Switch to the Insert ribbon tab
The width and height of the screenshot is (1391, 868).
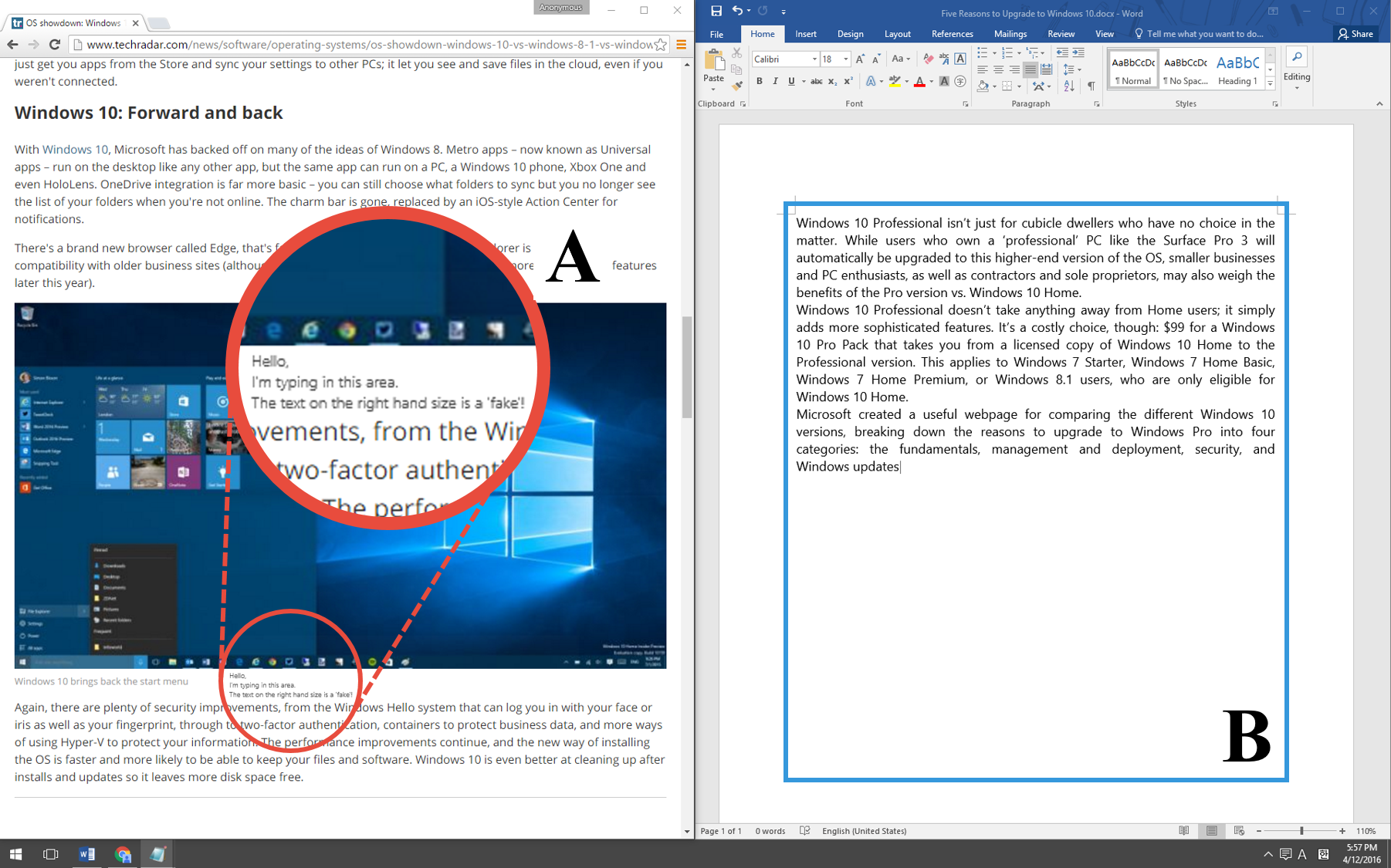[x=806, y=34]
